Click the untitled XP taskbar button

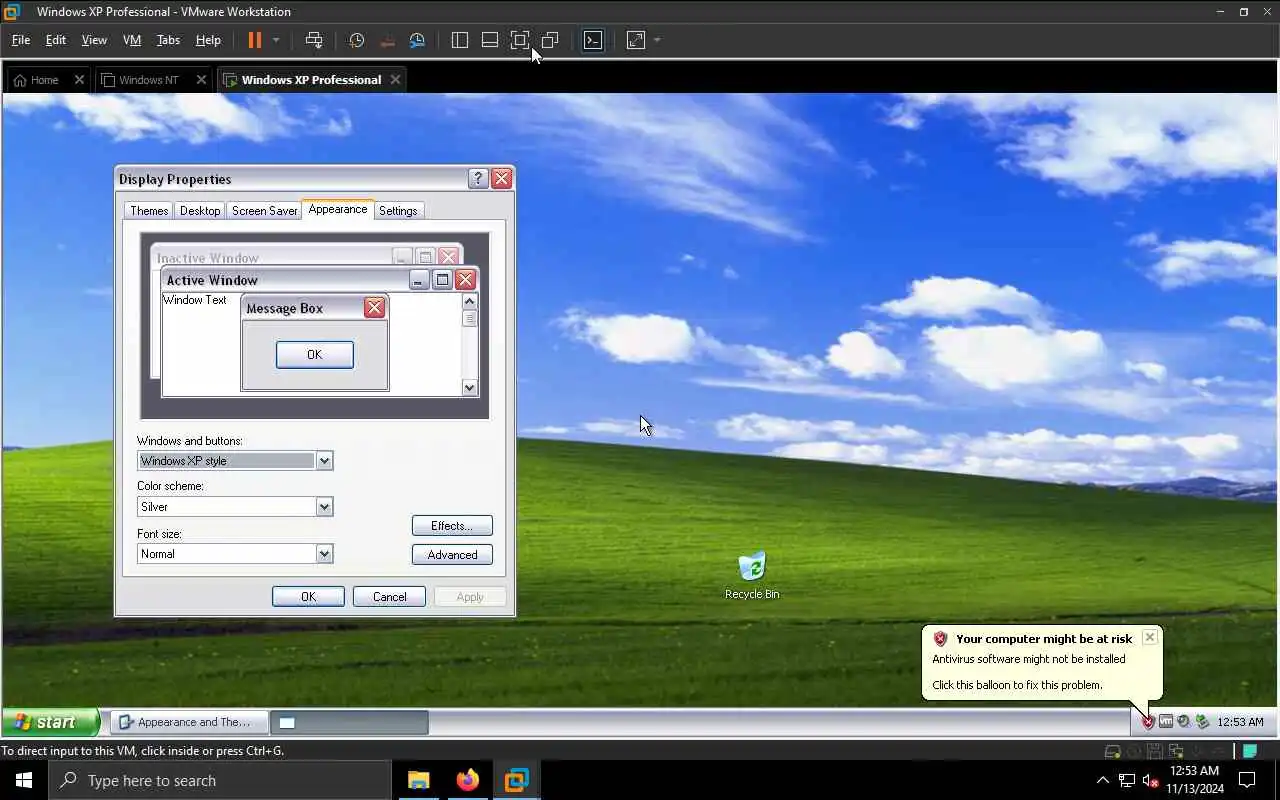(350, 722)
